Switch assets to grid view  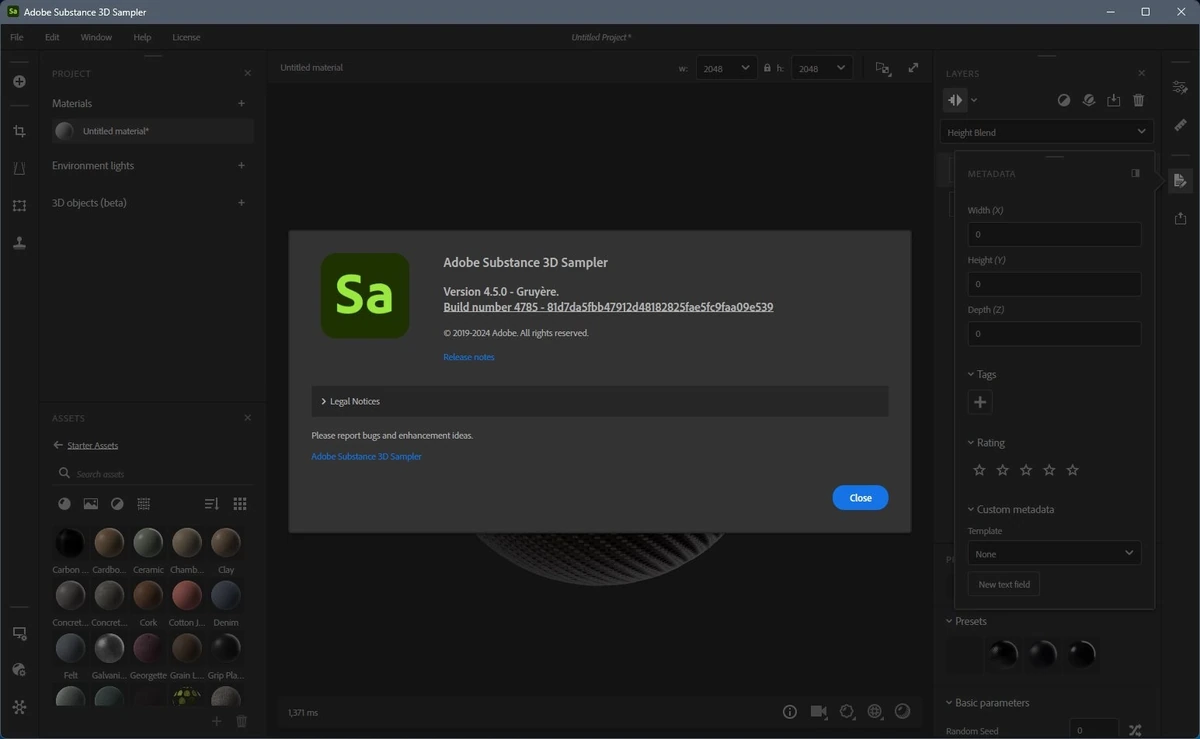click(x=240, y=504)
